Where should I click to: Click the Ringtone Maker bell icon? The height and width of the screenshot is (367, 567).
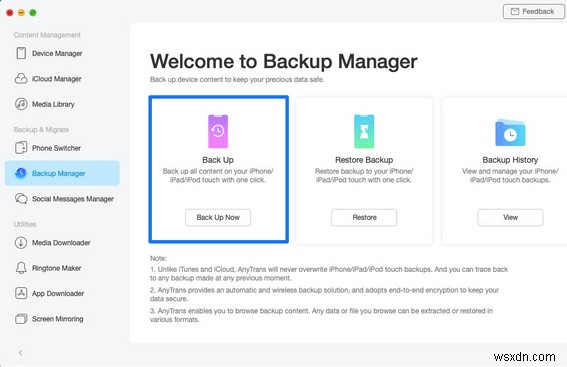click(x=21, y=268)
